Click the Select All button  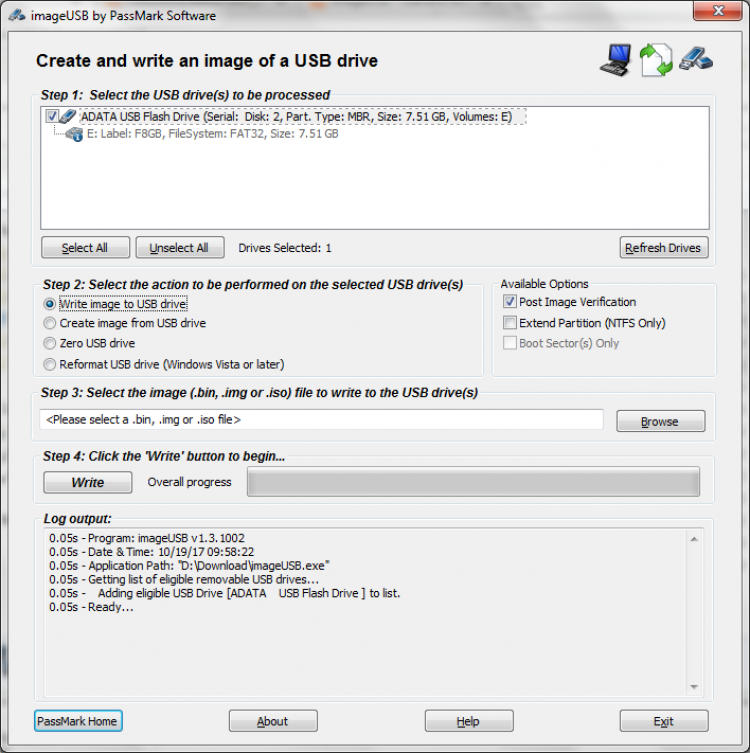(85, 247)
